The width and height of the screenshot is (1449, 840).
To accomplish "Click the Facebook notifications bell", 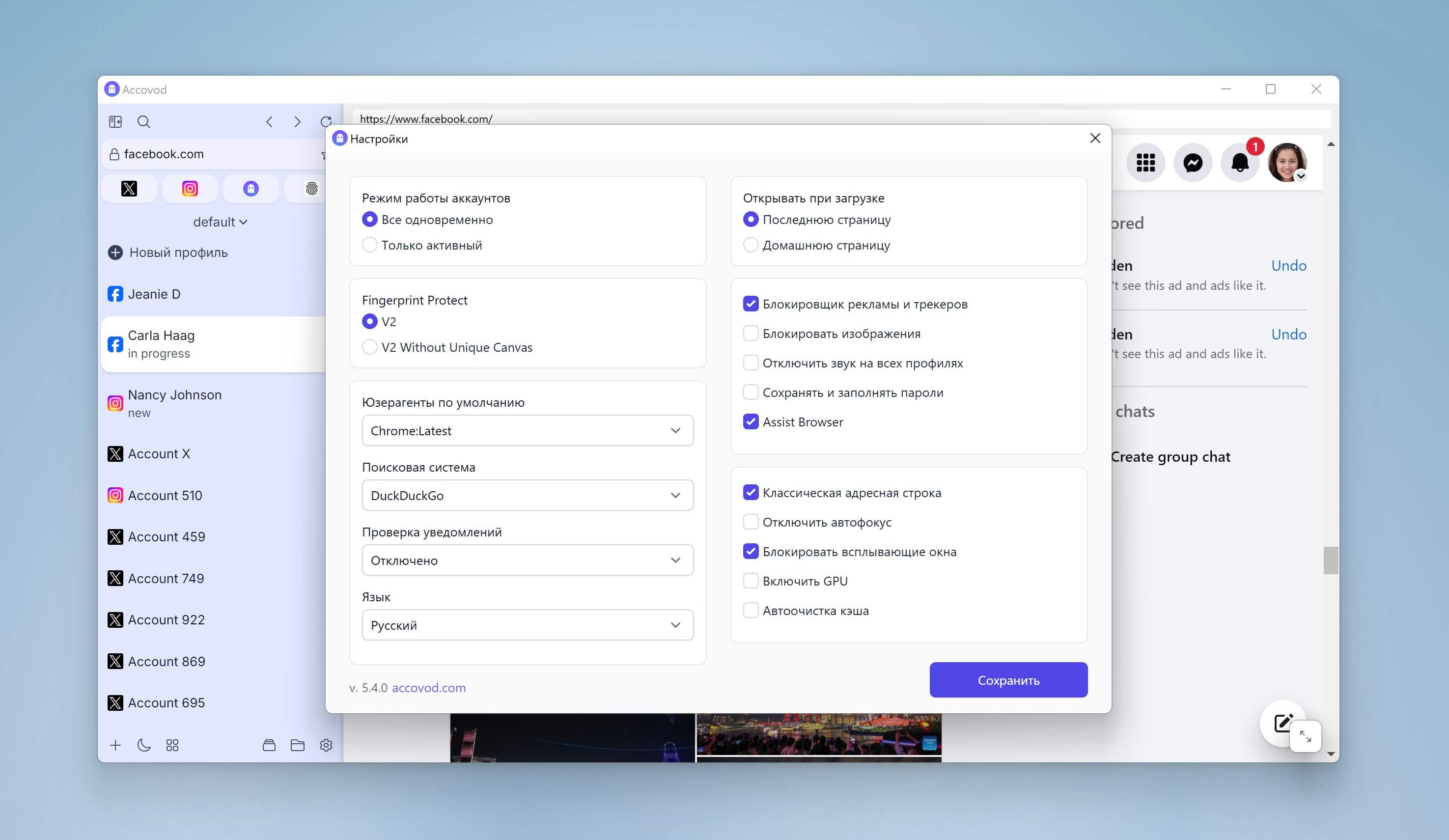I will [1240, 163].
